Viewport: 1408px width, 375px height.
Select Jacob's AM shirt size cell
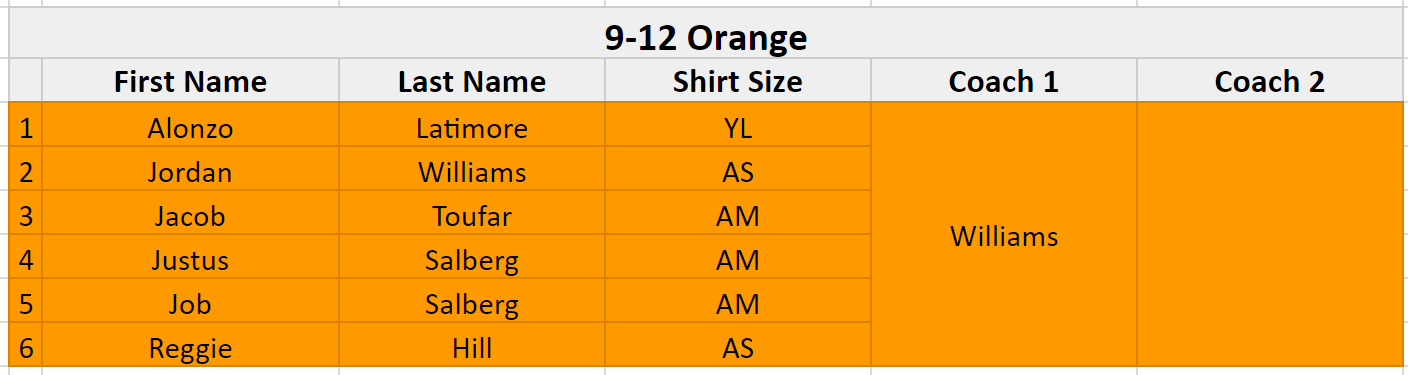click(x=738, y=216)
